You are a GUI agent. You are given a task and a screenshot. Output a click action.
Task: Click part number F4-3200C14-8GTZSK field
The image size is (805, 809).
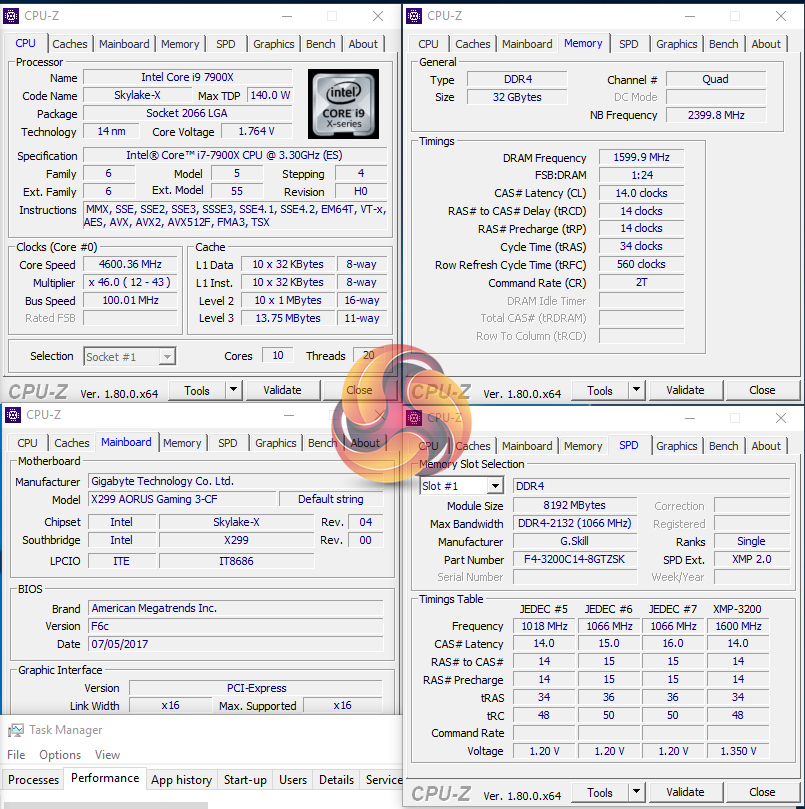click(574, 559)
